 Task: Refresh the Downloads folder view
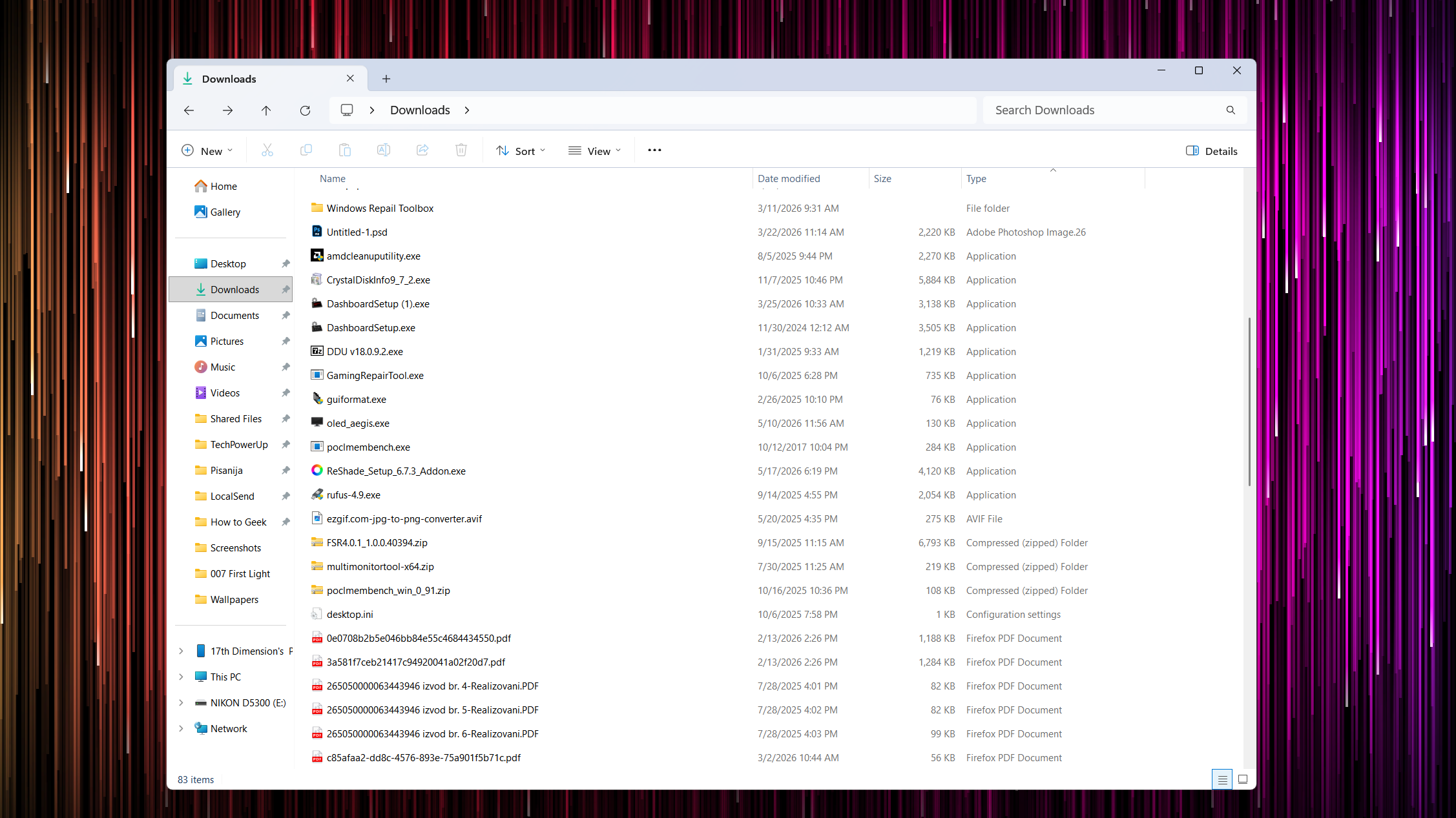tap(305, 110)
